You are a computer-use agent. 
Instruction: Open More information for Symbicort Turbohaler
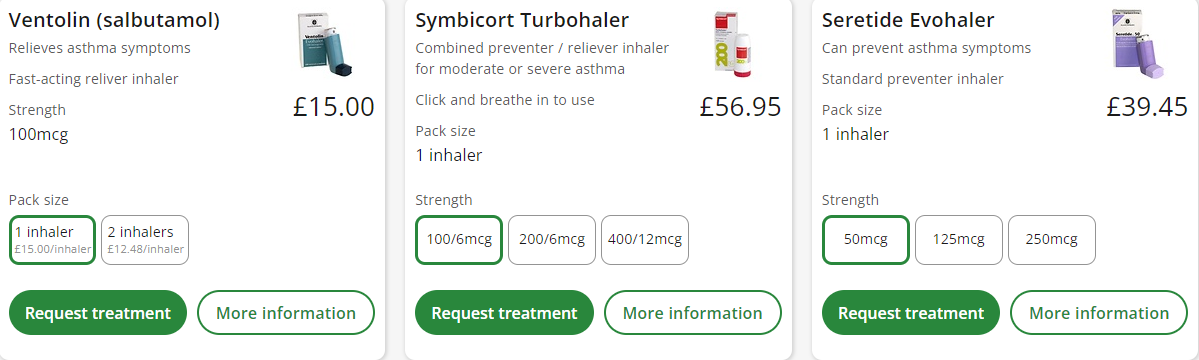coord(693,313)
